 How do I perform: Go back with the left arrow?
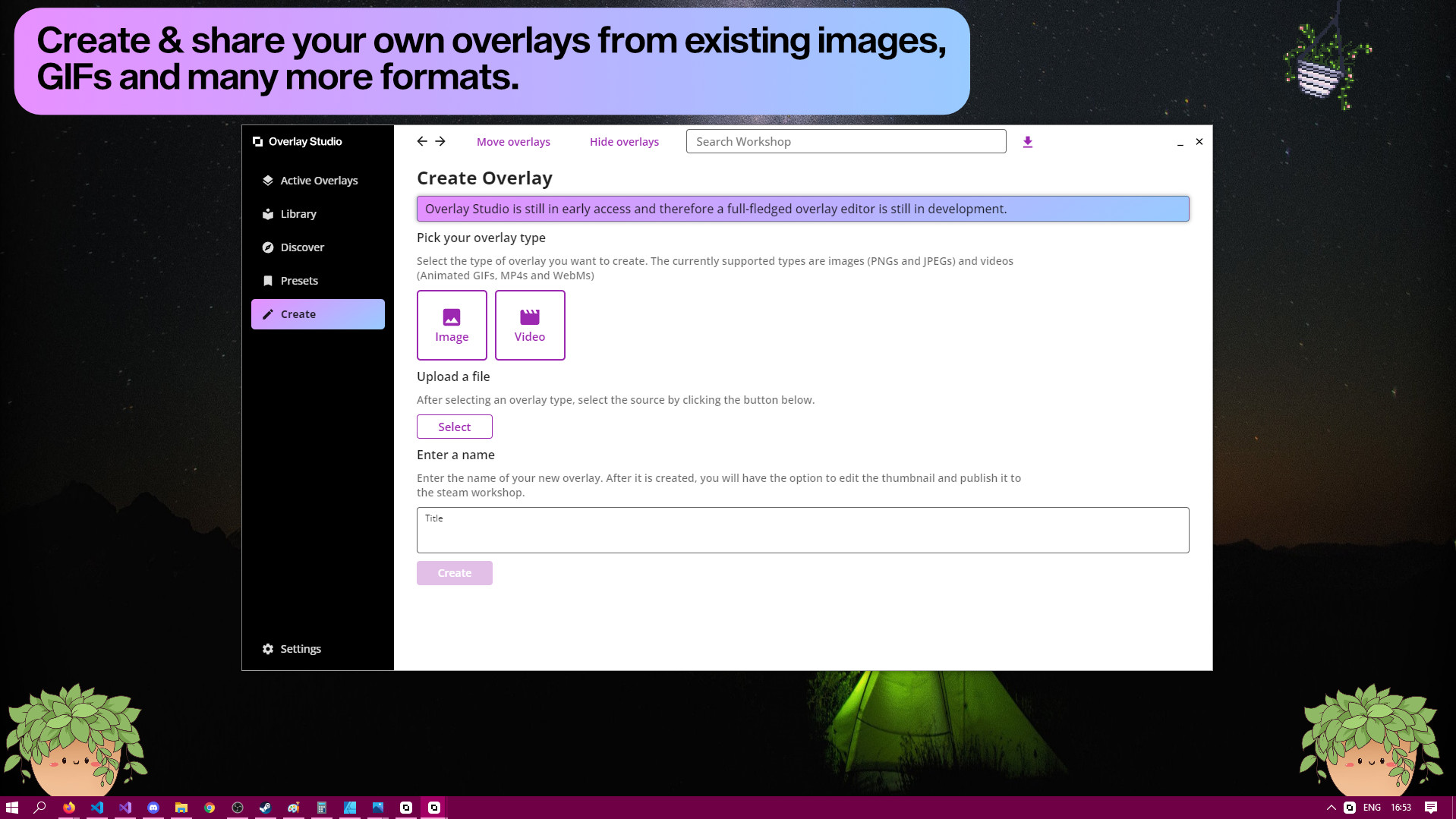pyautogui.click(x=422, y=141)
